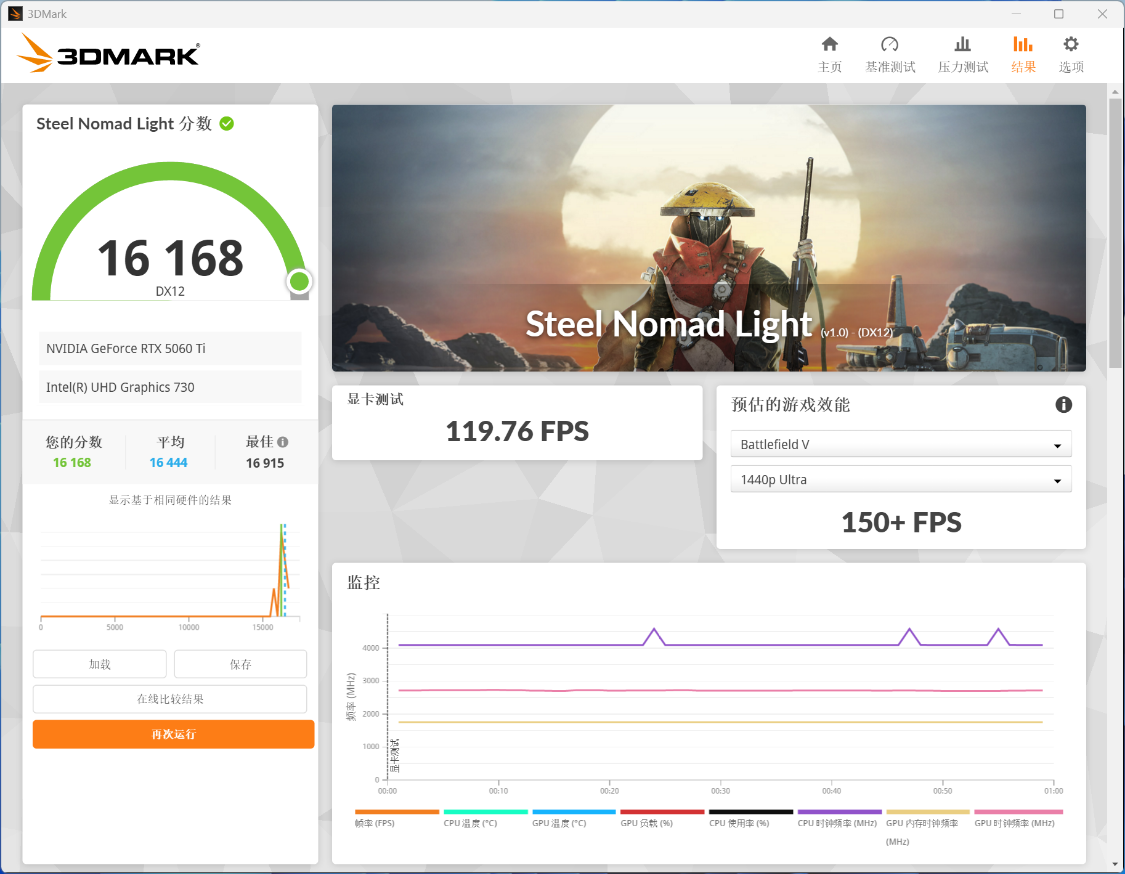Switch to the 结果 results tab
Image resolution: width=1125 pixels, height=874 pixels.
click(x=1023, y=55)
